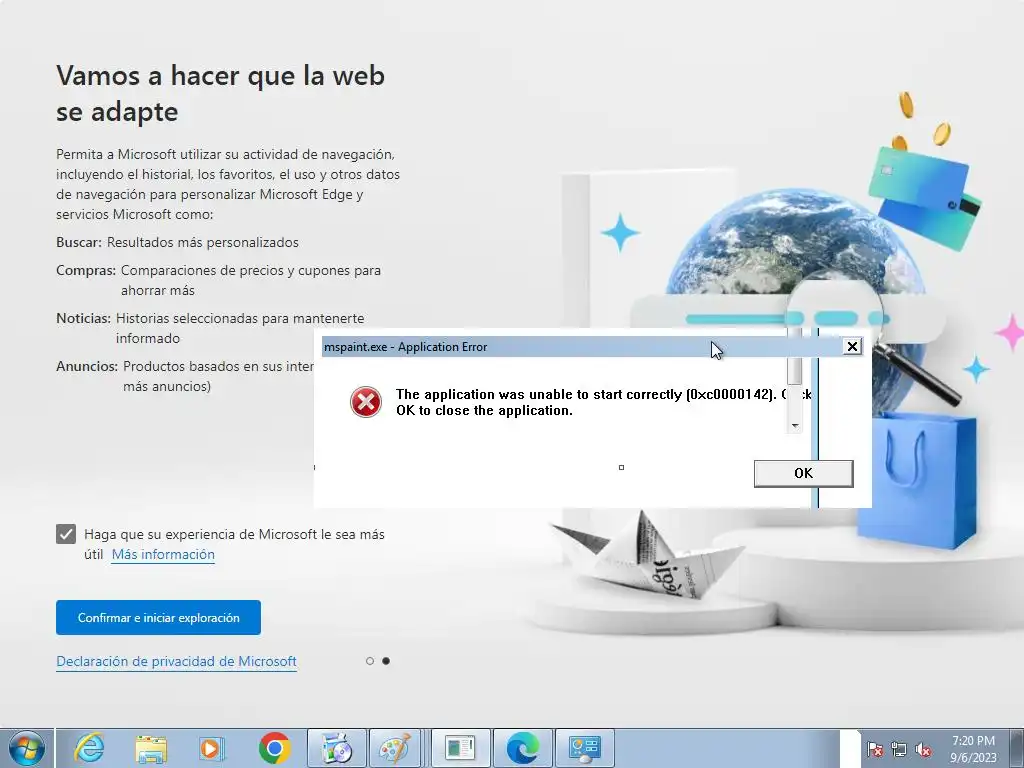Switch to Microsoft Edge taskbar item
The height and width of the screenshot is (768, 1024).
tap(522, 748)
